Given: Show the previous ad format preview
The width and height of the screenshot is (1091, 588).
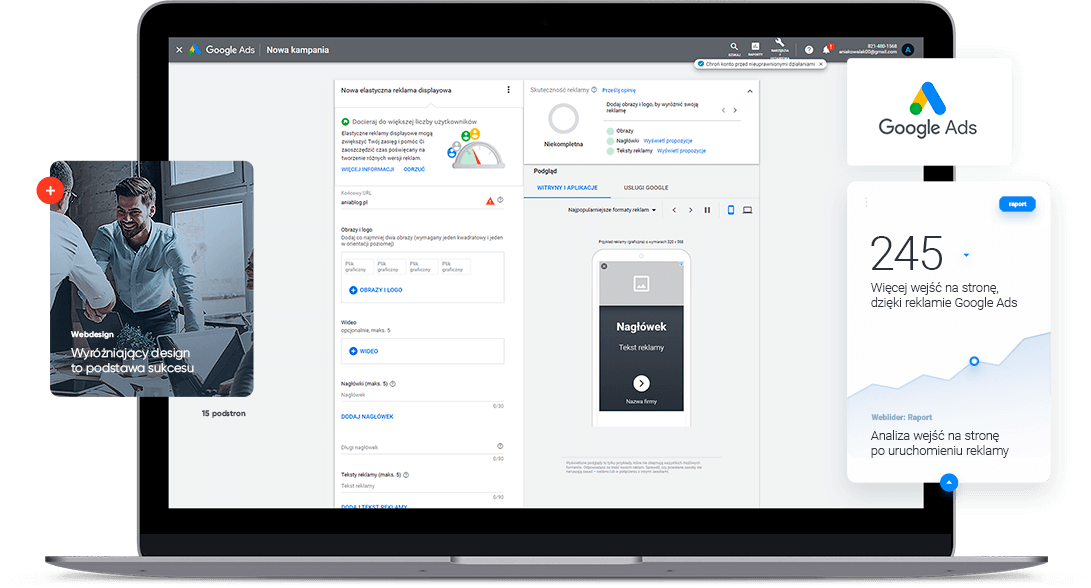Looking at the screenshot, I should coord(674,210).
